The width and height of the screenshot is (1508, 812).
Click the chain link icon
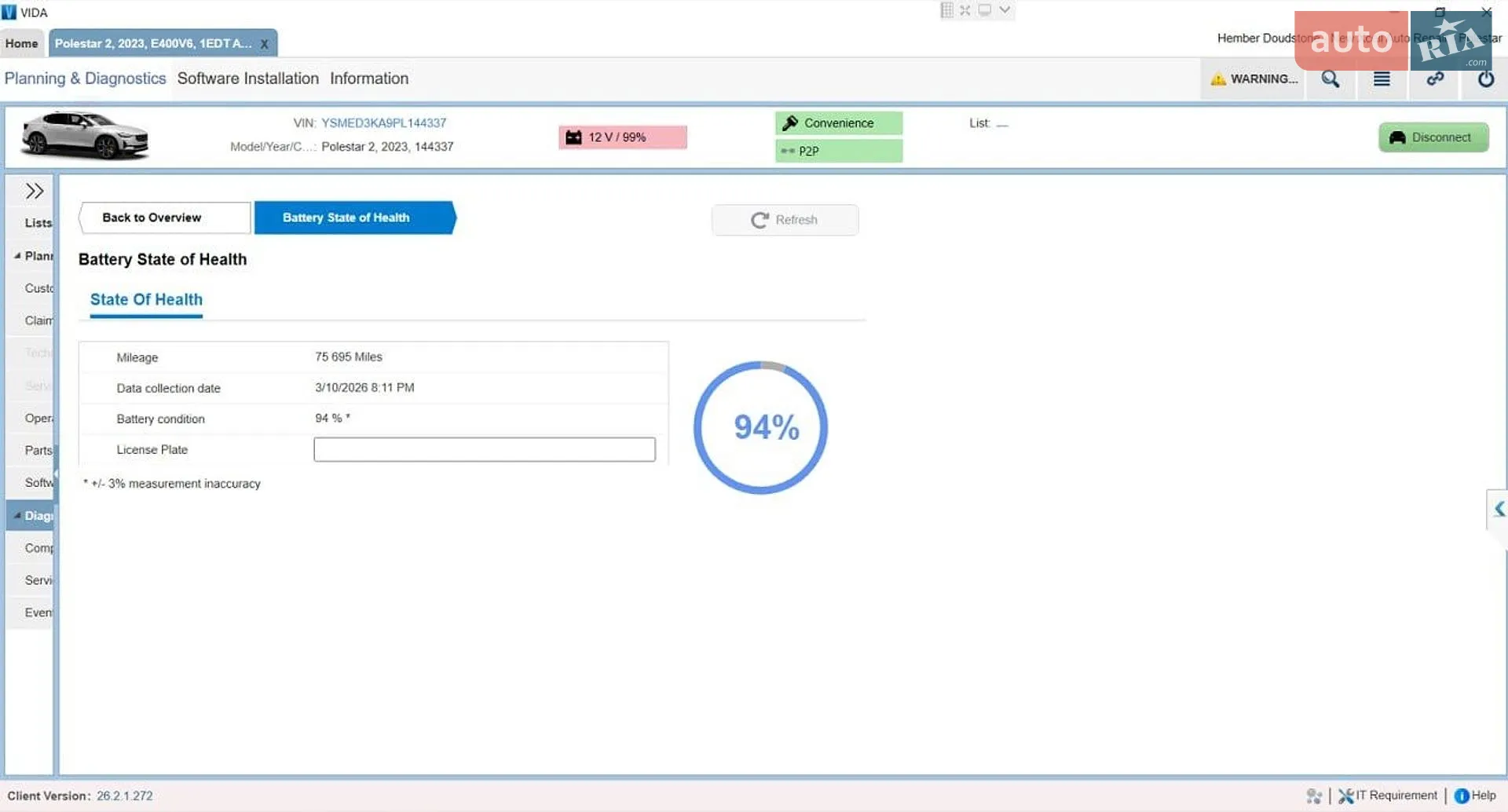[x=1435, y=79]
